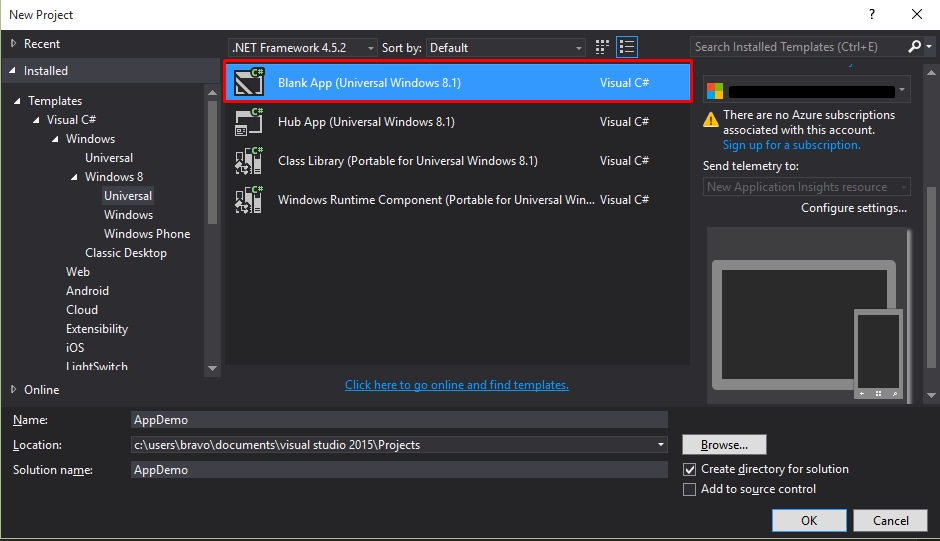The height and width of the screenshot is (541, 940).
Task: Open search options dropdown arrow
Action: pyautogui.click(x=929, y=47)
